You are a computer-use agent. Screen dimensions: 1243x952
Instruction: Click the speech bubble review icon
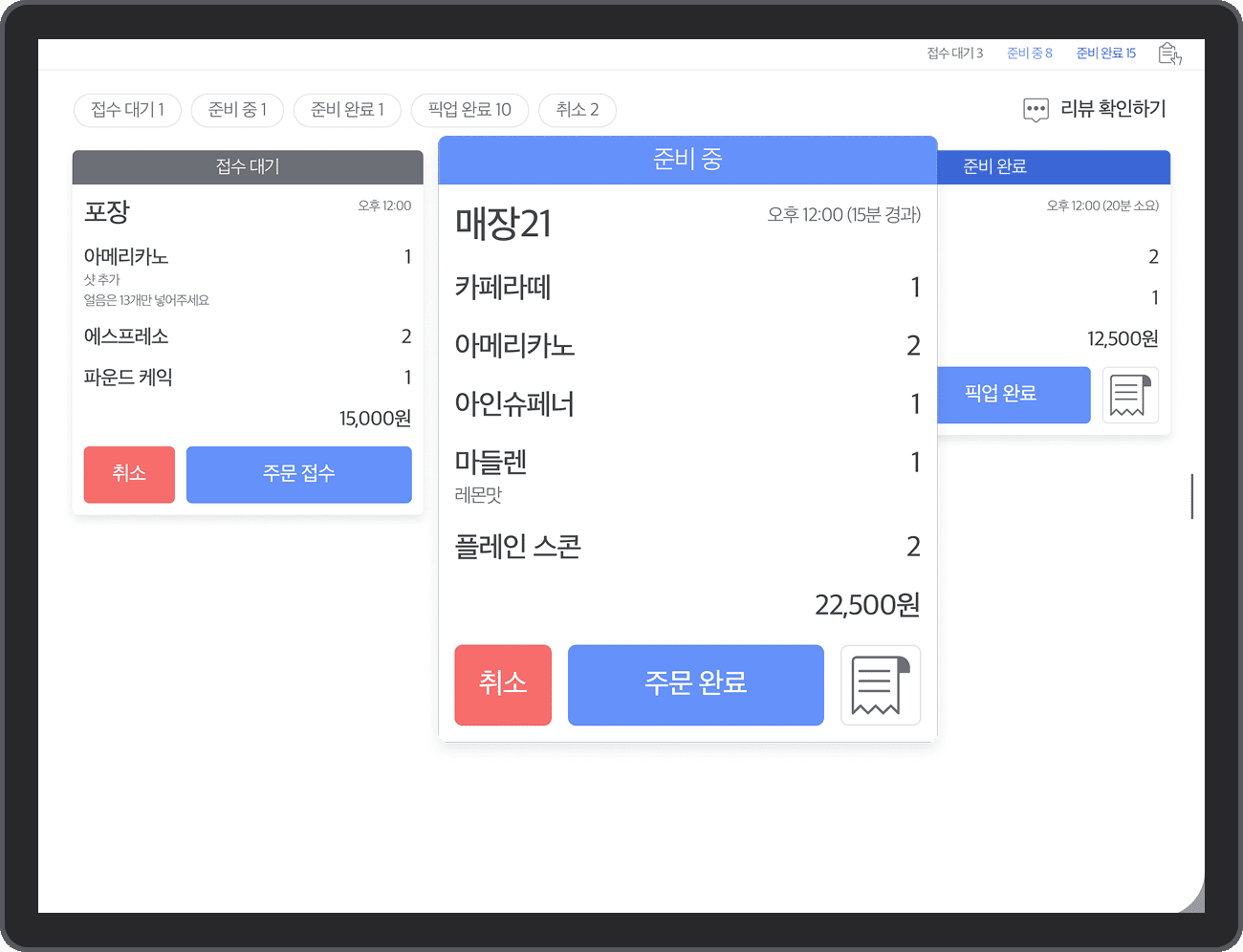pyautogui.click(x=1036, y=109)
